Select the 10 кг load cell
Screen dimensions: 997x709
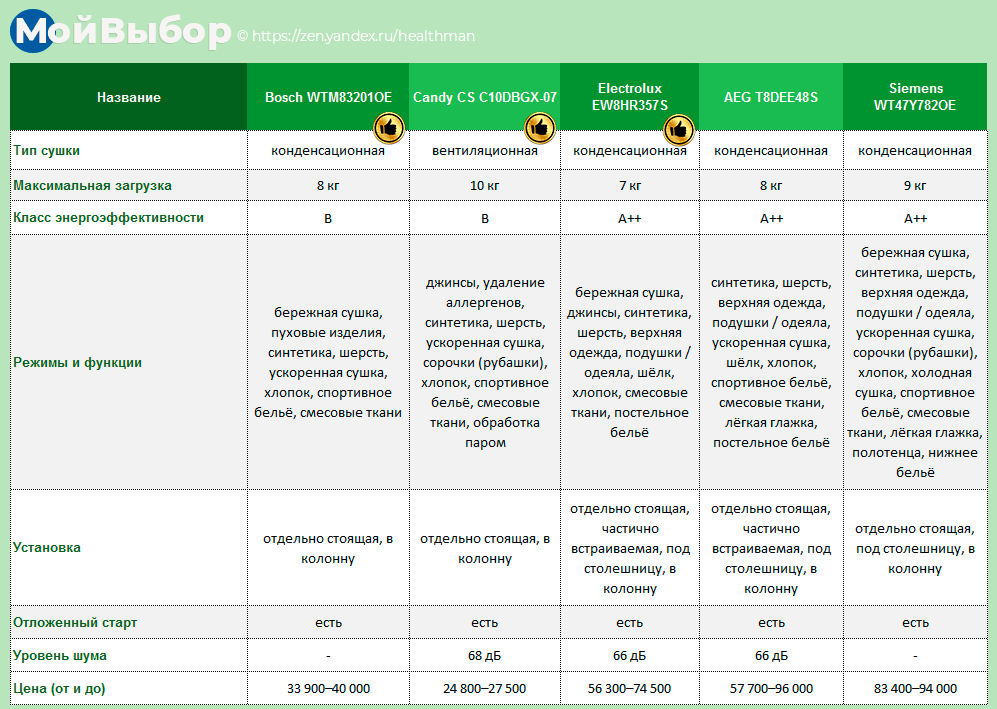click(485, 186)
